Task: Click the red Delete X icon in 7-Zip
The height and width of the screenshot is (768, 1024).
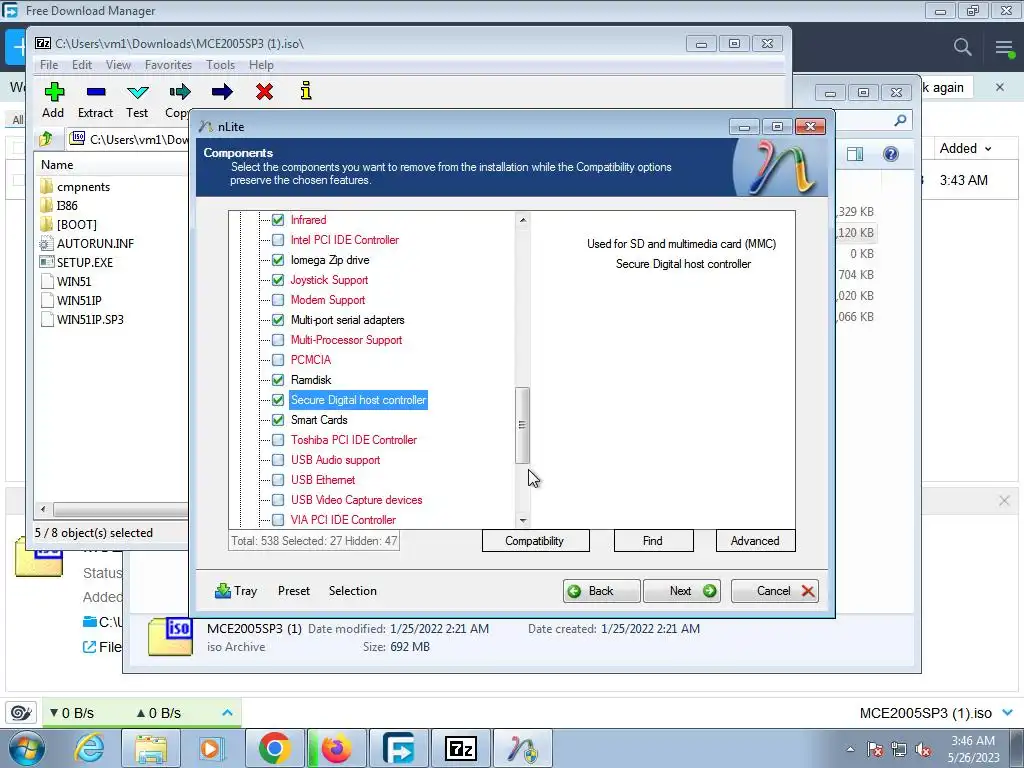Action: [264, 91]
